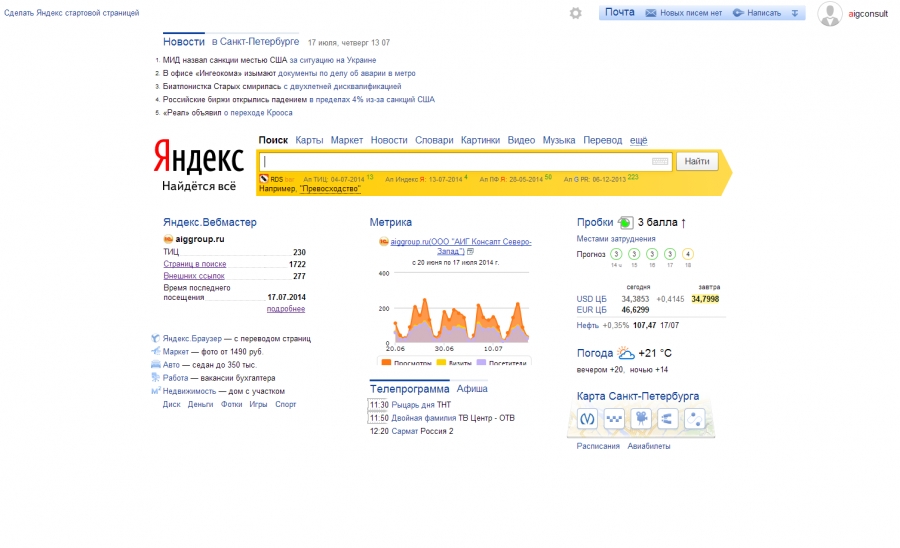Open the Расписания link

[x=598, y=446]
